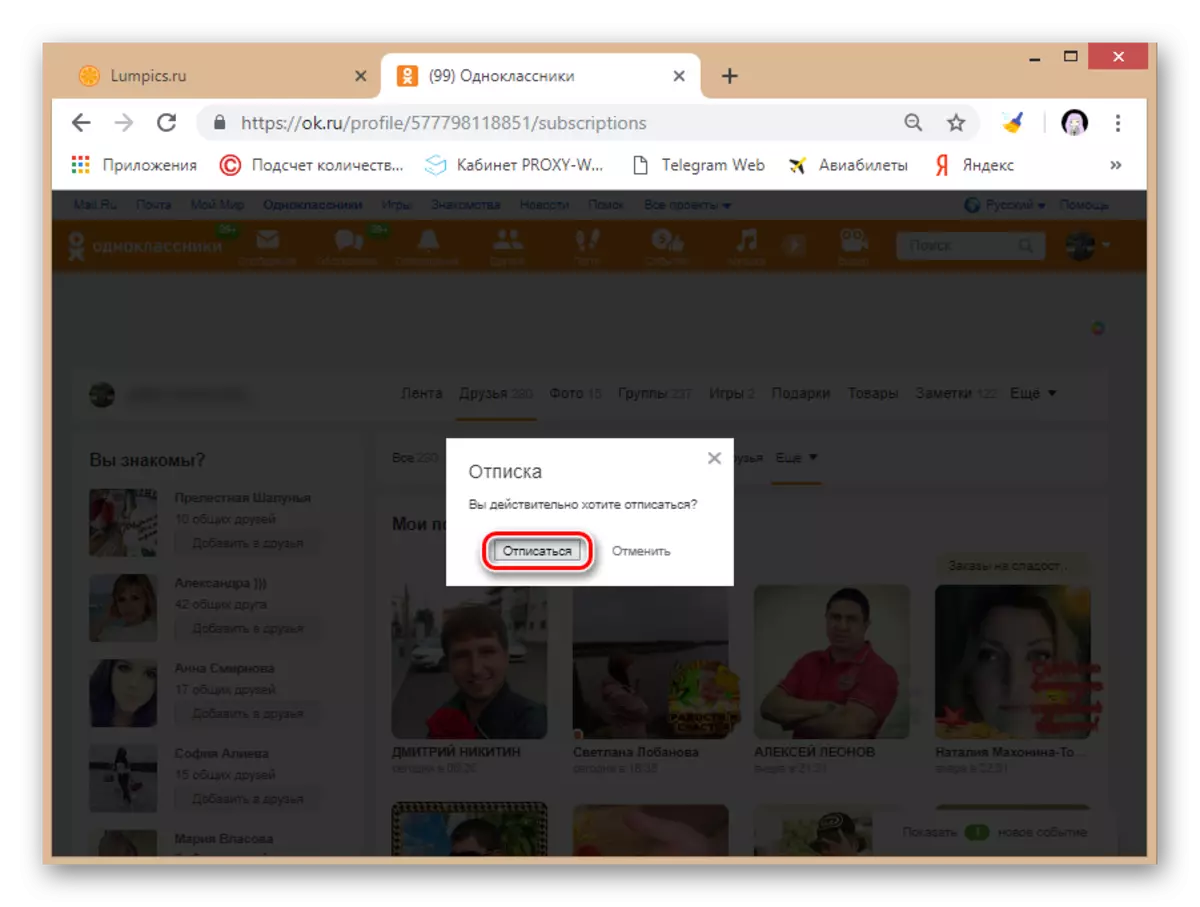Click Отменить in the Отписка dialog
Image resolution: width=1200 pixels, height=907 pixels.
(641, 551)
